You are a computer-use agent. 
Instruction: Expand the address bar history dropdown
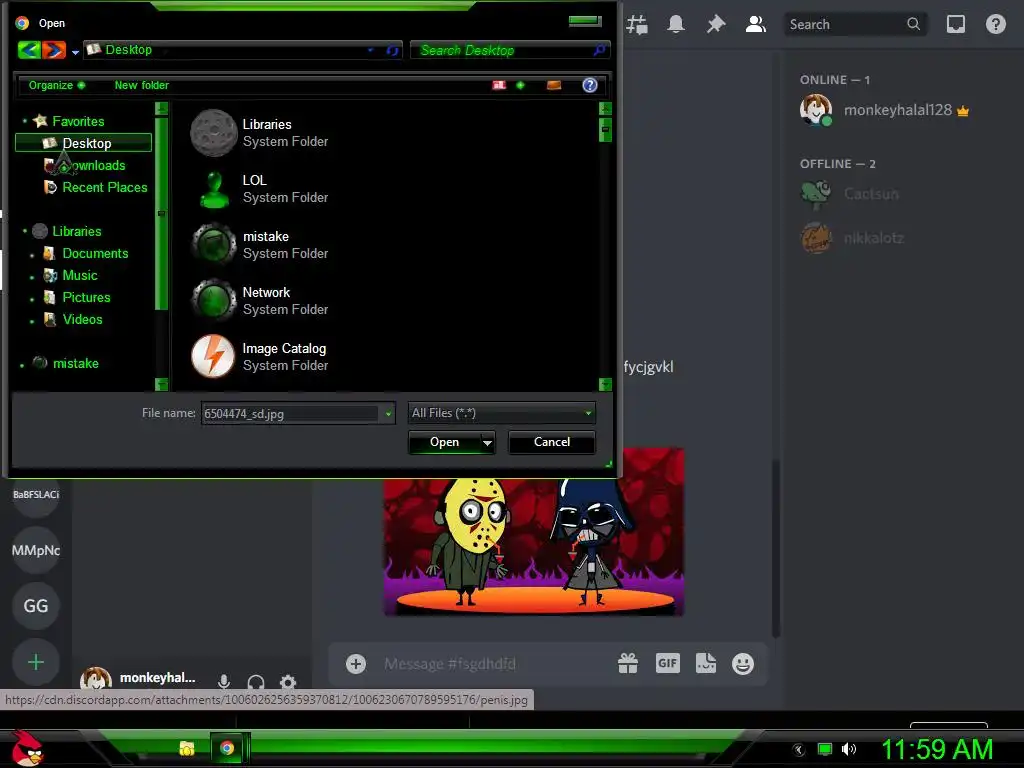(370, 50)
